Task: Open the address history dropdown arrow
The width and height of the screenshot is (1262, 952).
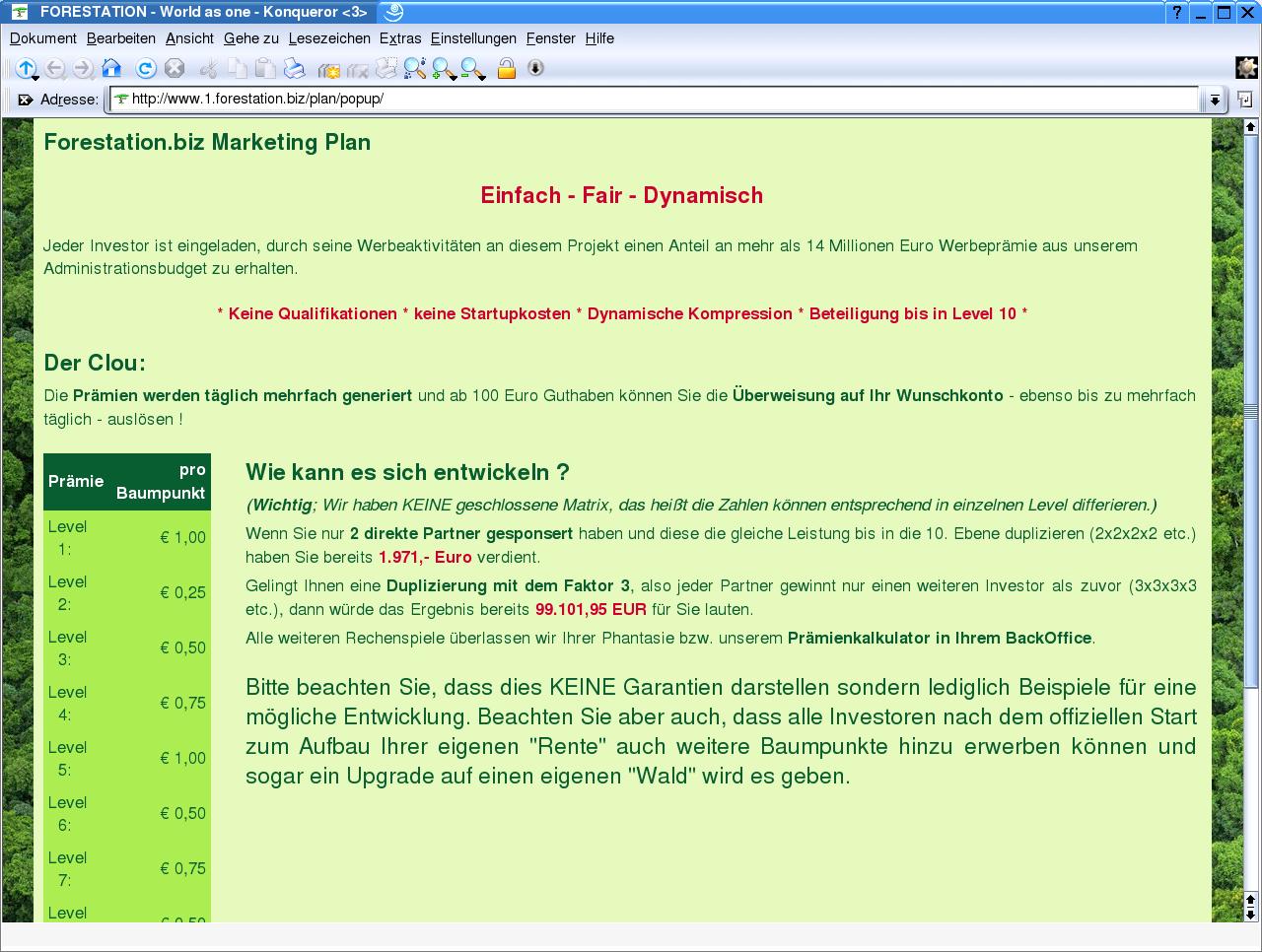Action: coord(1215,100)
